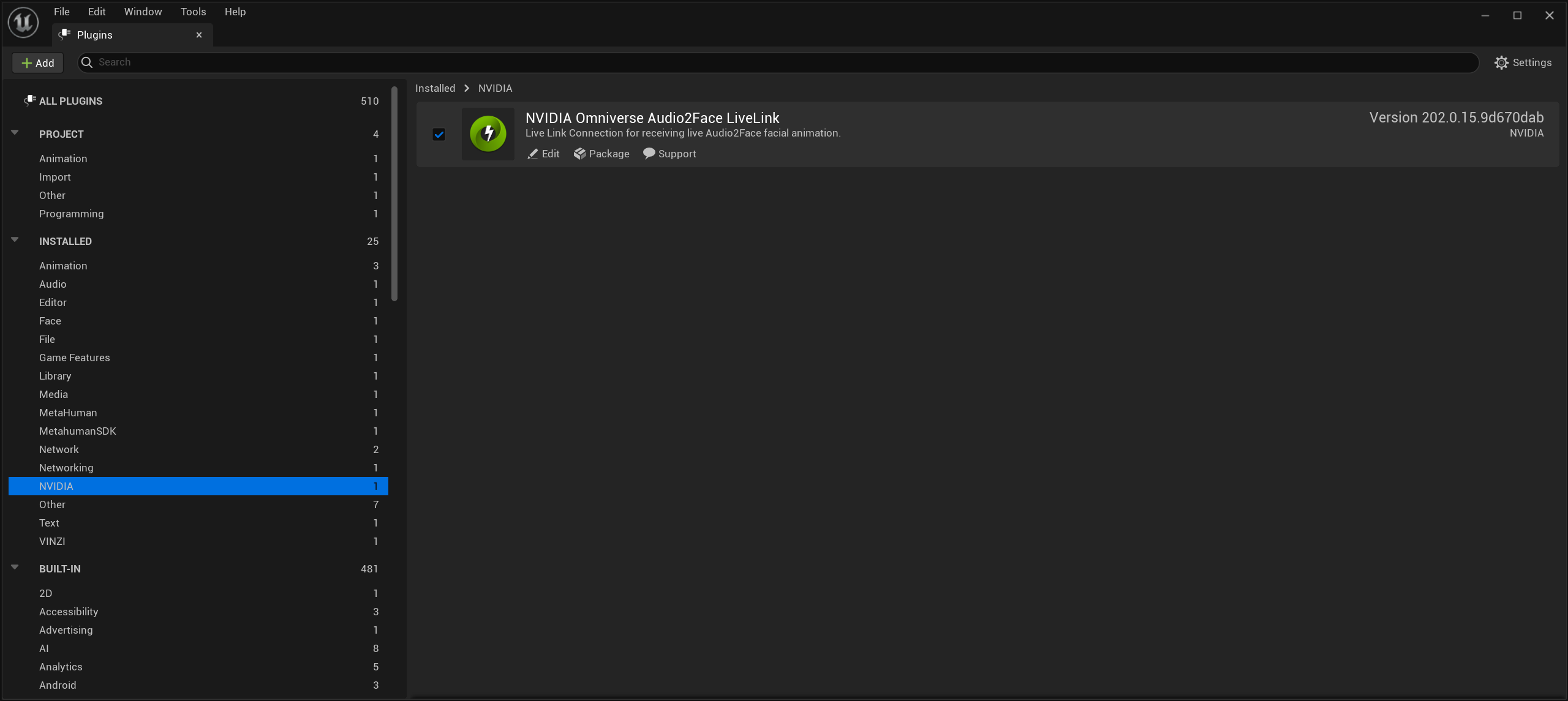
Task: Click the search magnifier icon
Action: pos(87,62)
